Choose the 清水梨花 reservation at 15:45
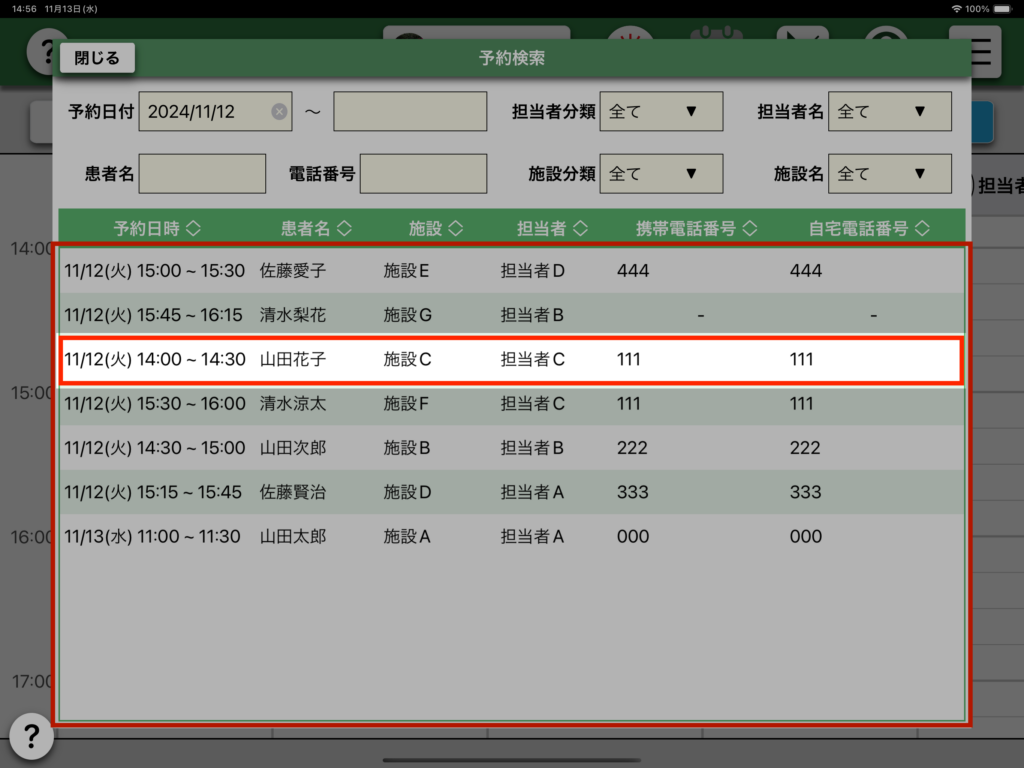1024x768 pixels. (511, 315)
